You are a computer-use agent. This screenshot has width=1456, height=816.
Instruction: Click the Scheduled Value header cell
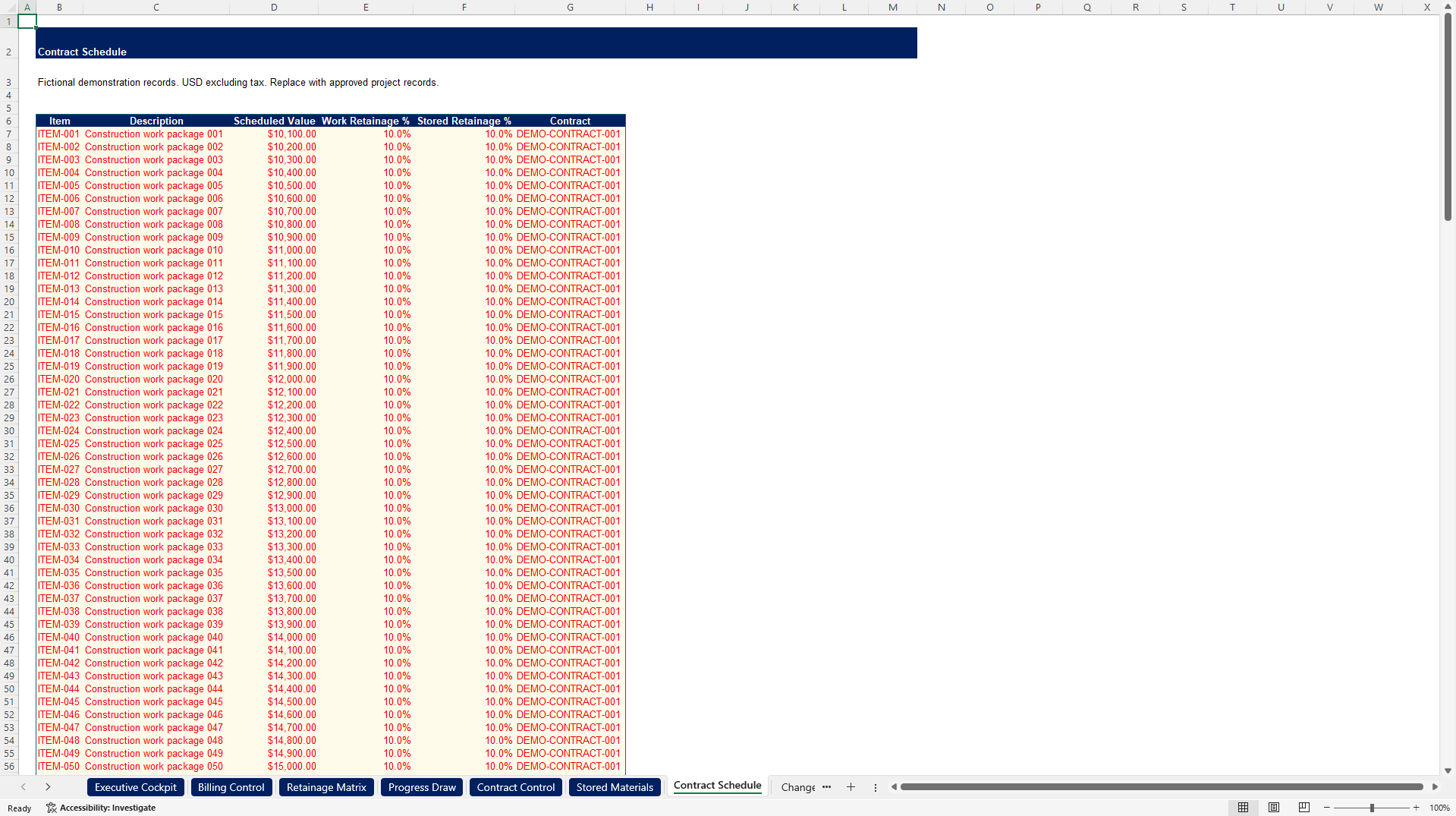(274, 121)
